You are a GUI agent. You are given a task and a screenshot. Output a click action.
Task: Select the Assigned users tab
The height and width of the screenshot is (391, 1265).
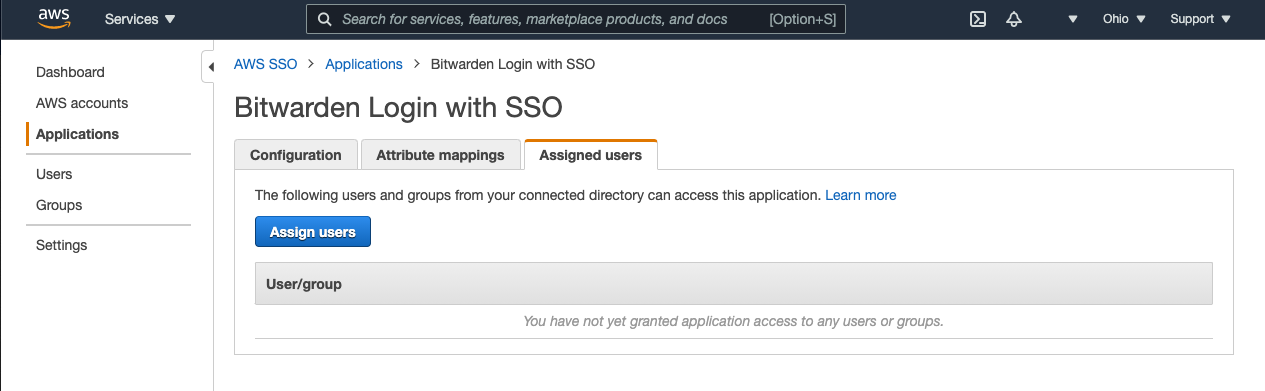point(590,155)
